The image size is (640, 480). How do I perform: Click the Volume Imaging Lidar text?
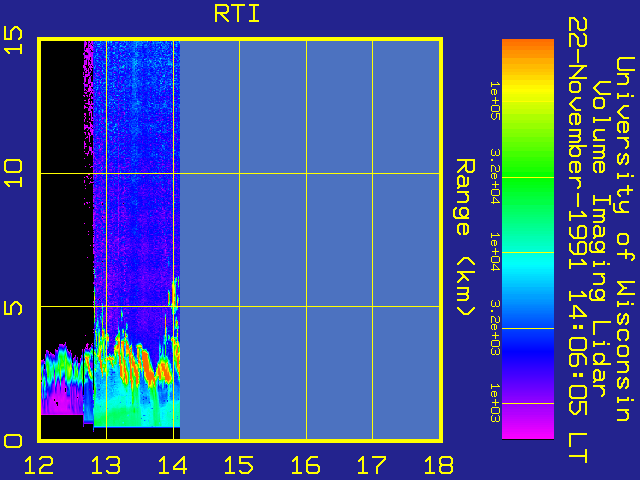[602, 239]
